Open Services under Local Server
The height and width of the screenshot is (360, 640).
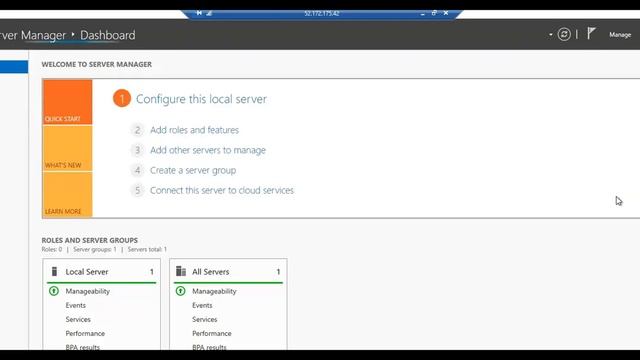pos(78,319)
